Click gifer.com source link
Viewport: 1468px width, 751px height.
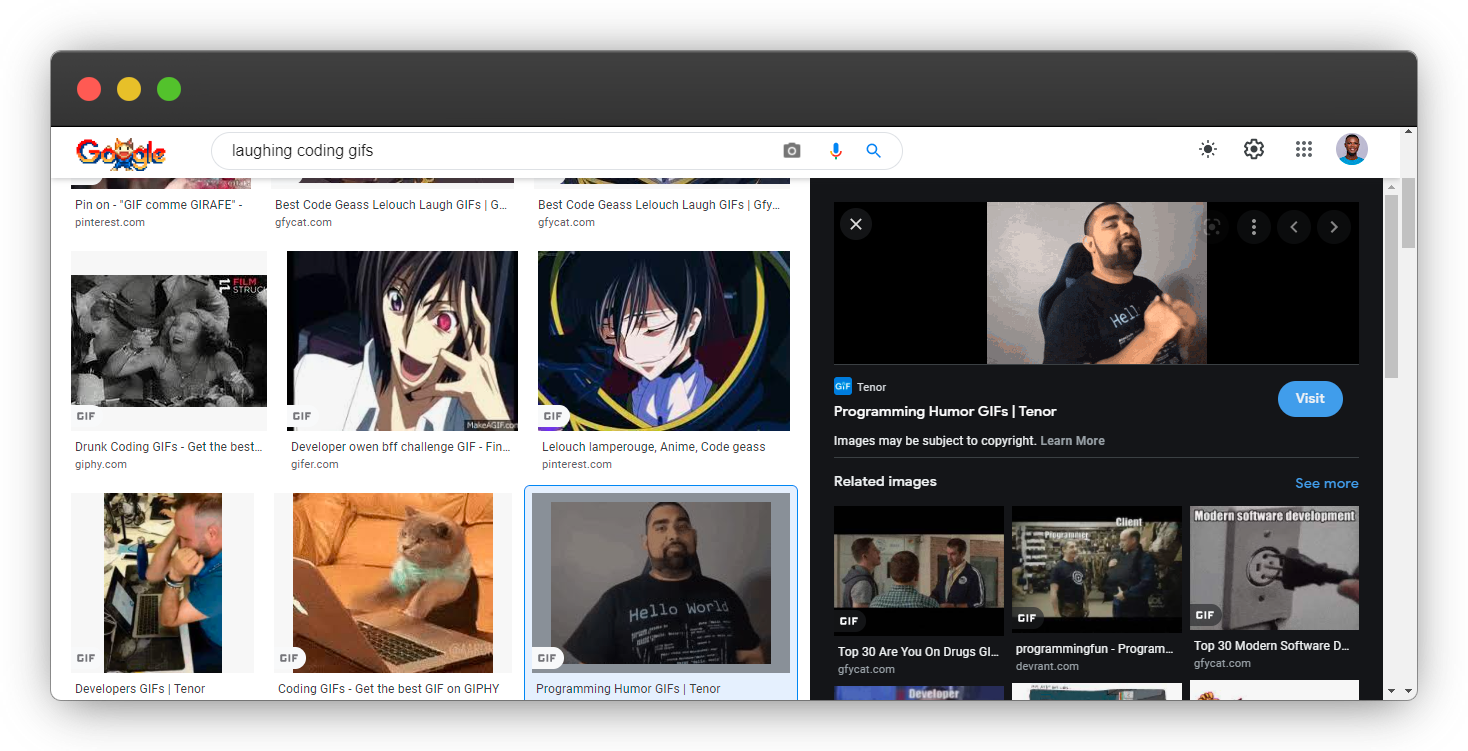coord(315,465)
